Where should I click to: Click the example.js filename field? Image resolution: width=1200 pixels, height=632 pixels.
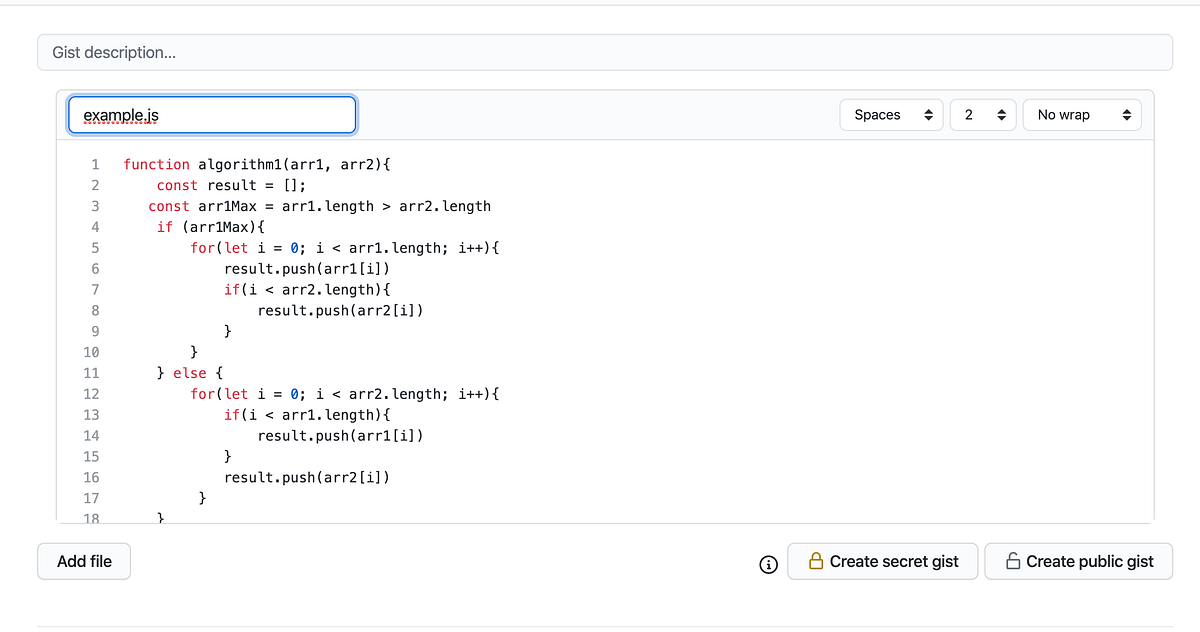coord(211,114)
